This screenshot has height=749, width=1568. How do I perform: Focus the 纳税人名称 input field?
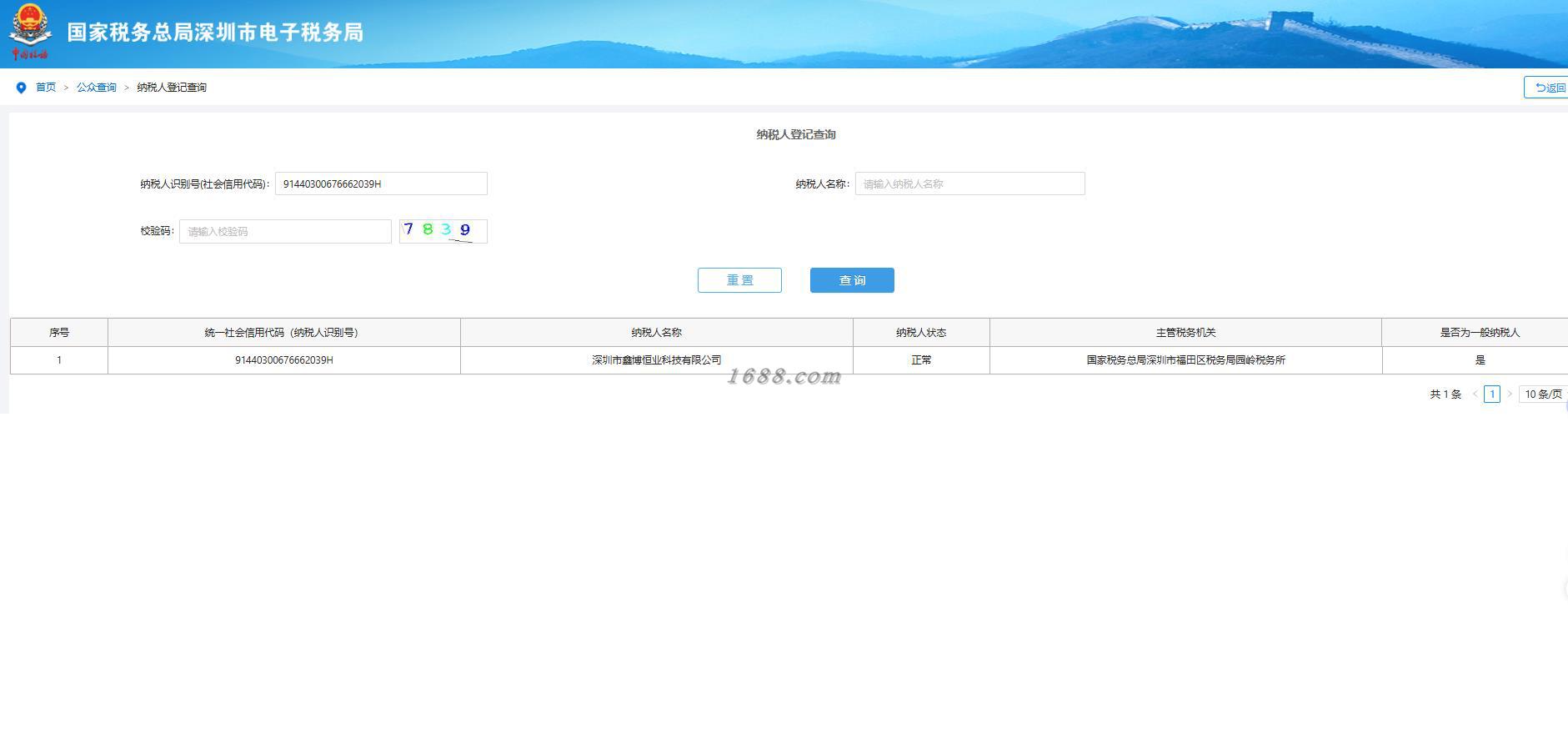click(x=969, y=183)
